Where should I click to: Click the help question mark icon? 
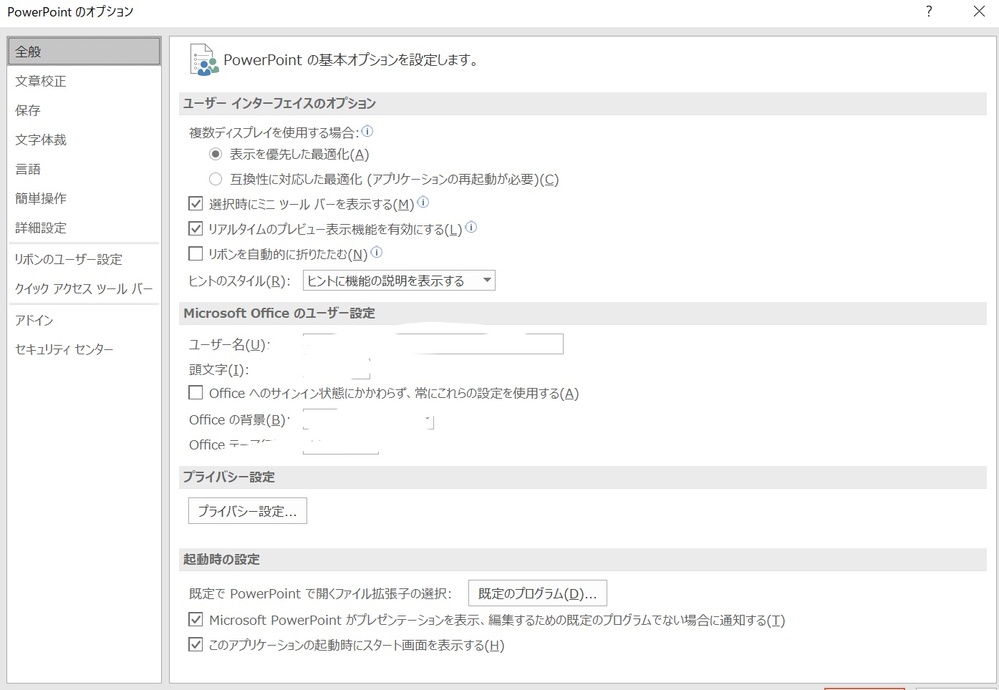click(929, 11)
